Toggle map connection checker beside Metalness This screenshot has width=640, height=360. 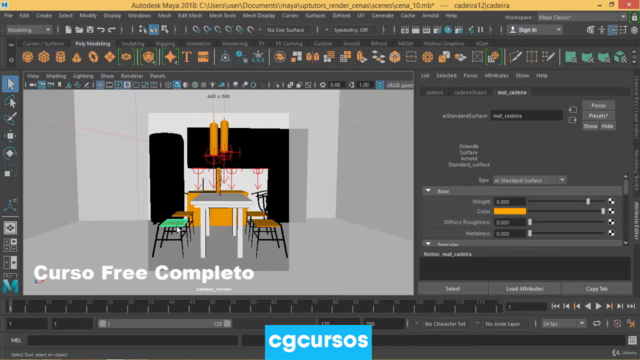pos(611,233)
